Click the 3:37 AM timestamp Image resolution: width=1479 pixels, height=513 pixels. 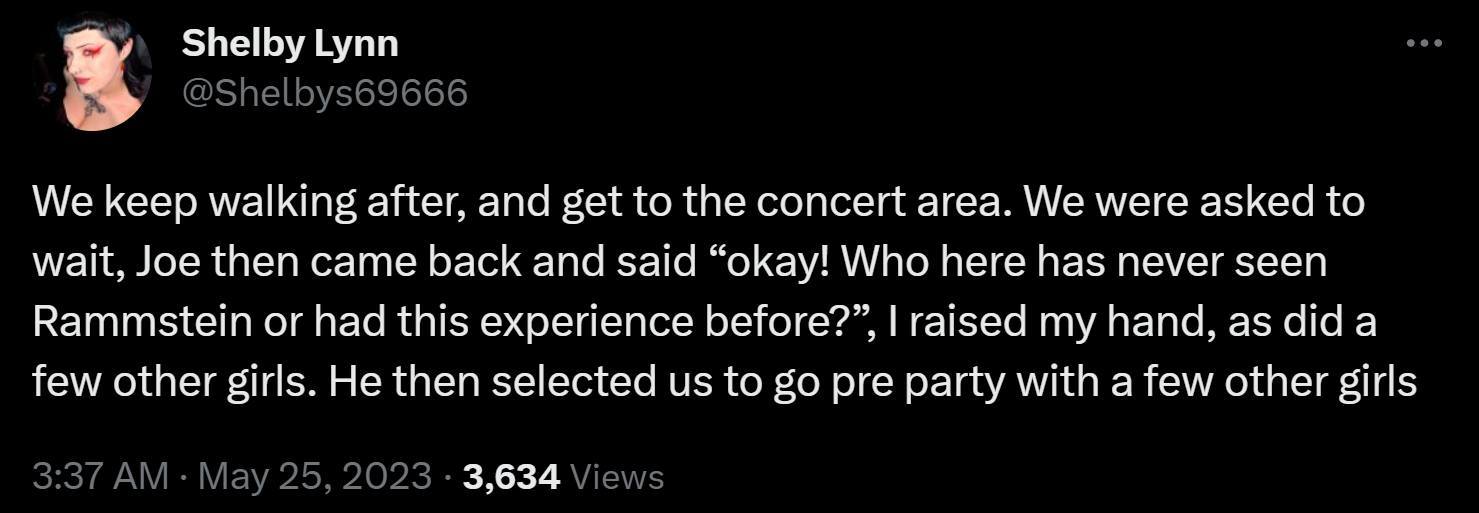[100, 476]
